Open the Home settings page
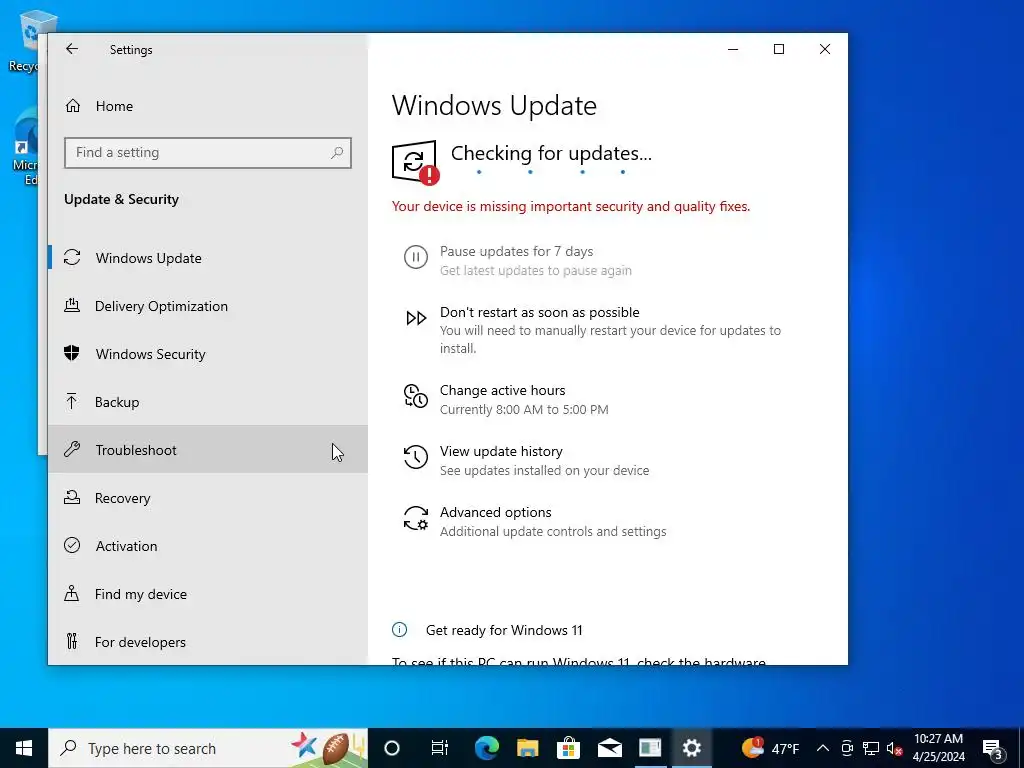Viewport: 1024px width, 768px height. tap(208, 106)
